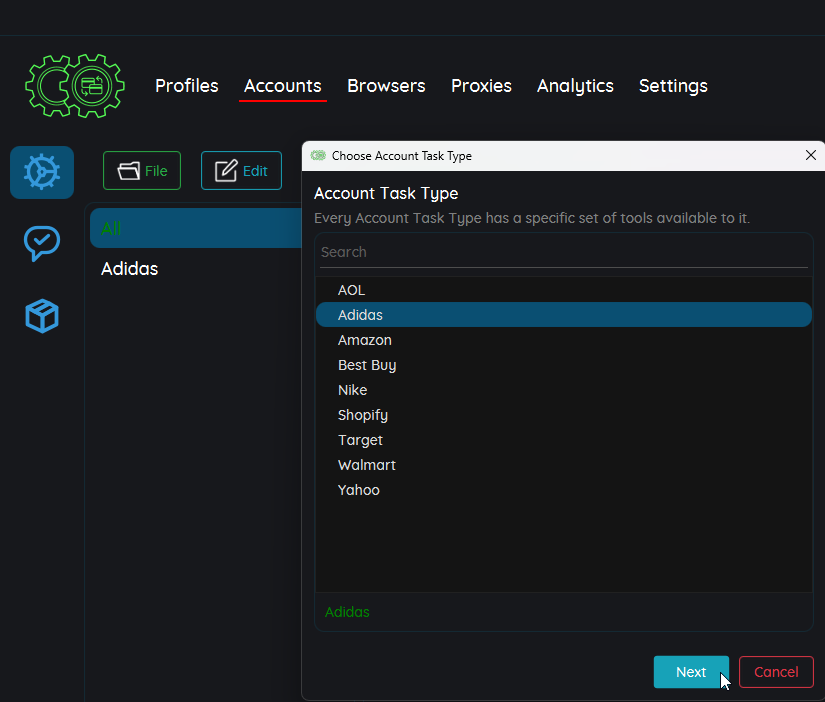Select AOL from the task type list

click(352, 290)
